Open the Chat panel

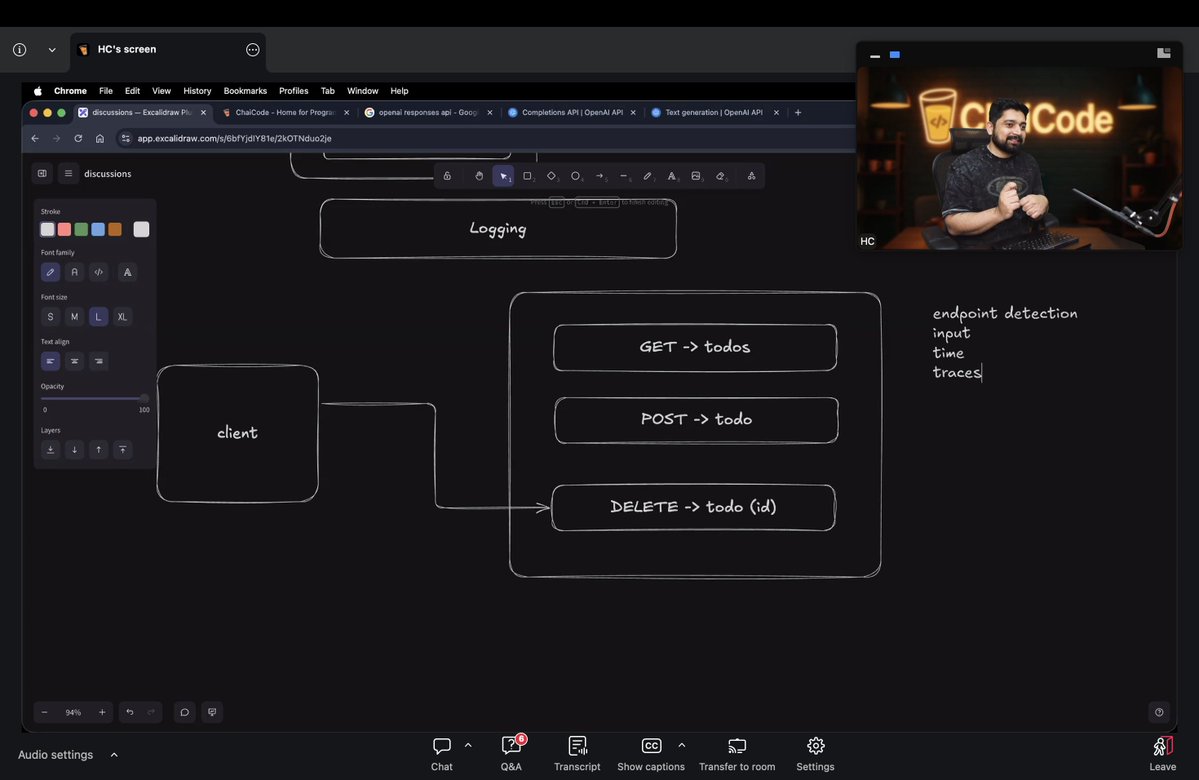pos(442,754)
